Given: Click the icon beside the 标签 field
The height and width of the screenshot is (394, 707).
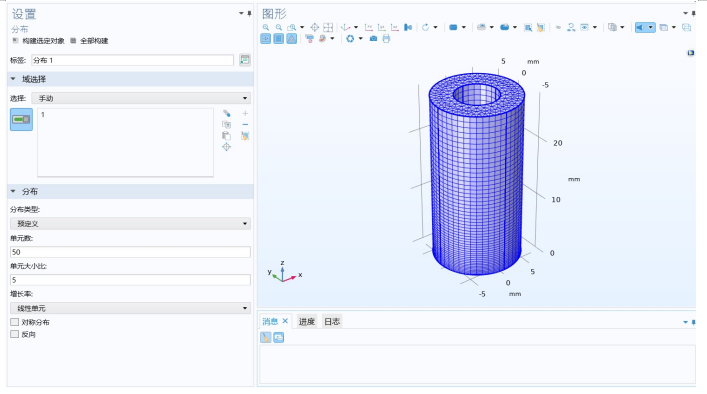Looking at the screenshot, I should [245, 60].
